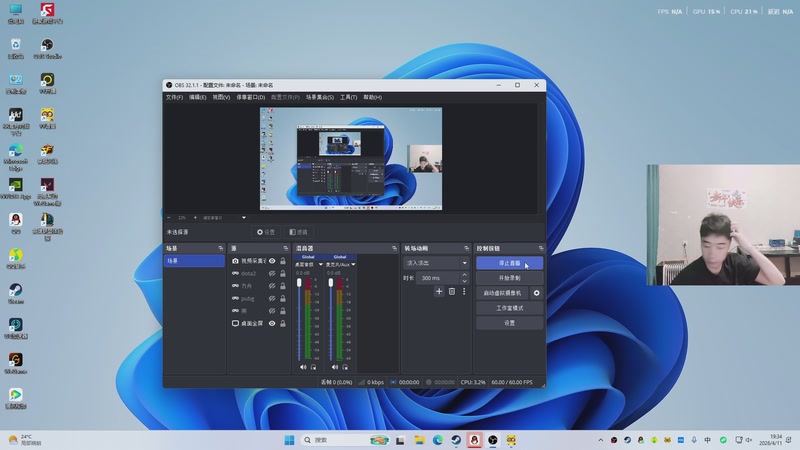Hide the 桌面全屏 source eye icon
The height and width of the screenshot is (450, 800).
(x=272, y=324)
